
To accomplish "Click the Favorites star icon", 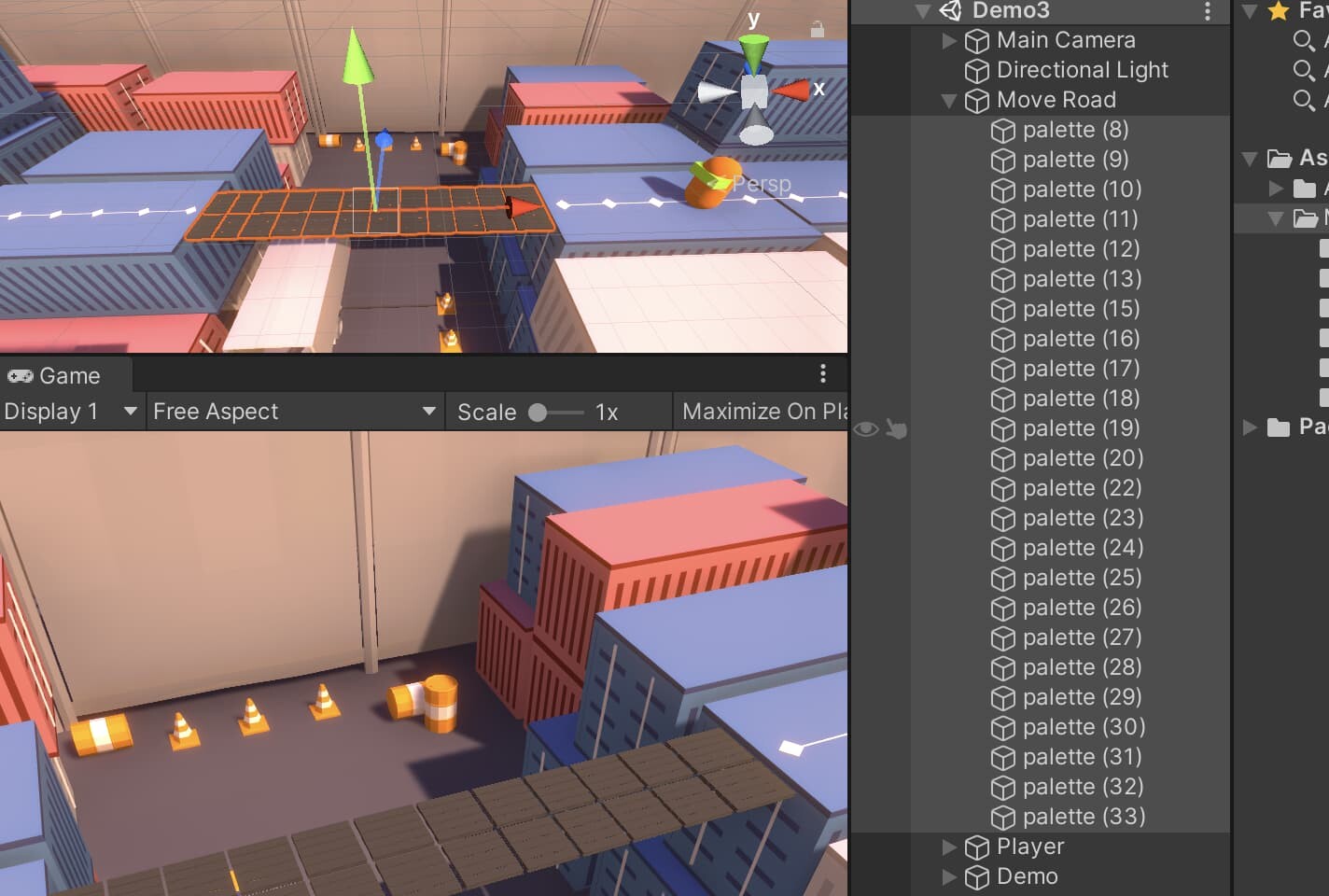I will pyautogui.click(x=1279, y=11).
